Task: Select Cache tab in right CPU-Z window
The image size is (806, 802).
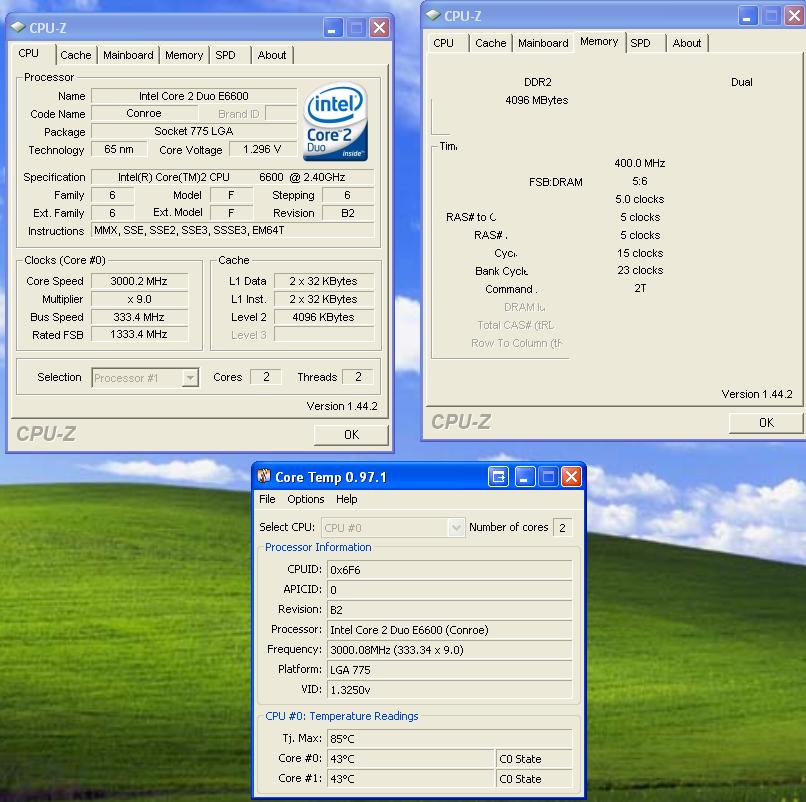Action: pos(490,43)
